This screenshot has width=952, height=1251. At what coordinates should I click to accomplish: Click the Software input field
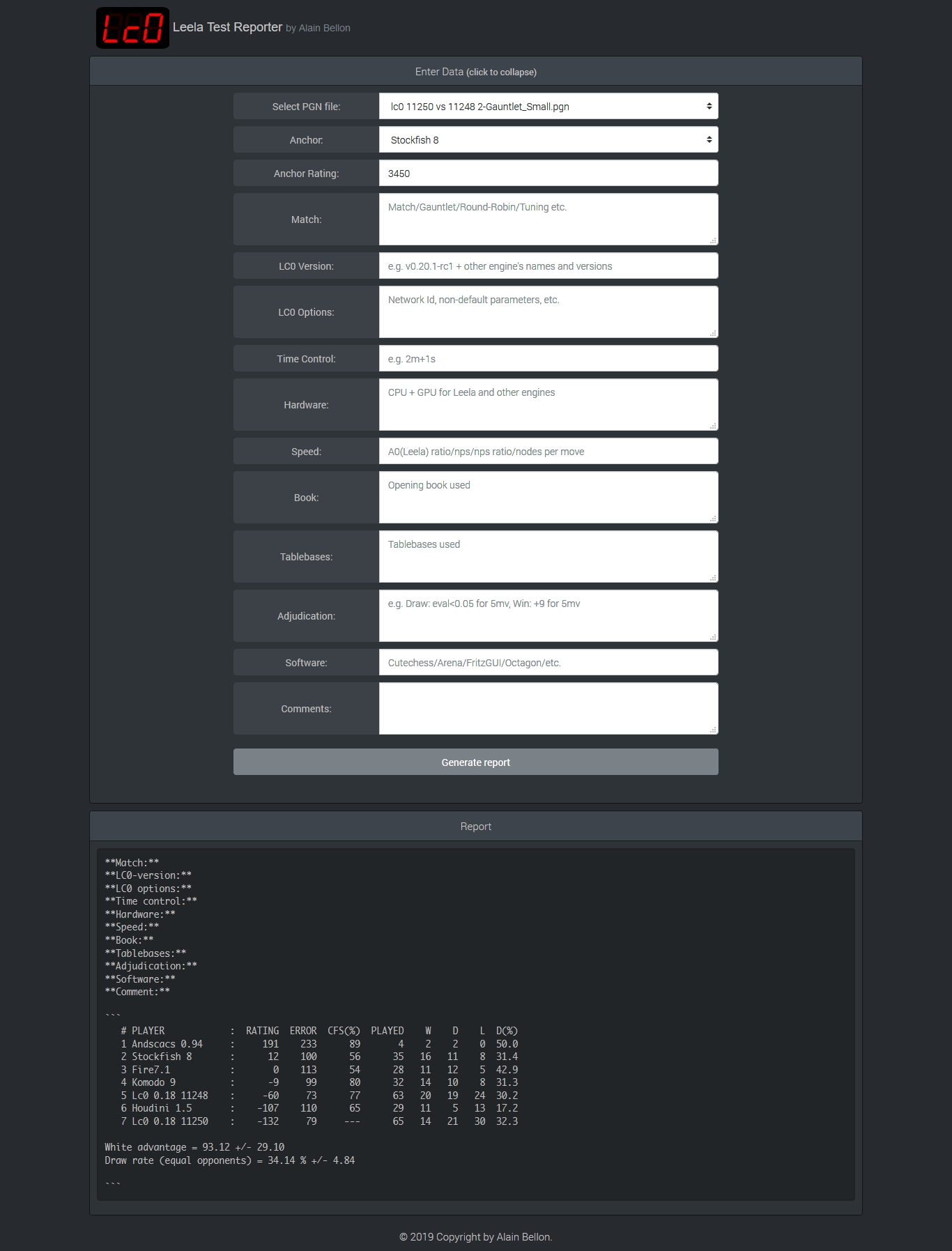tap(548, 663)
